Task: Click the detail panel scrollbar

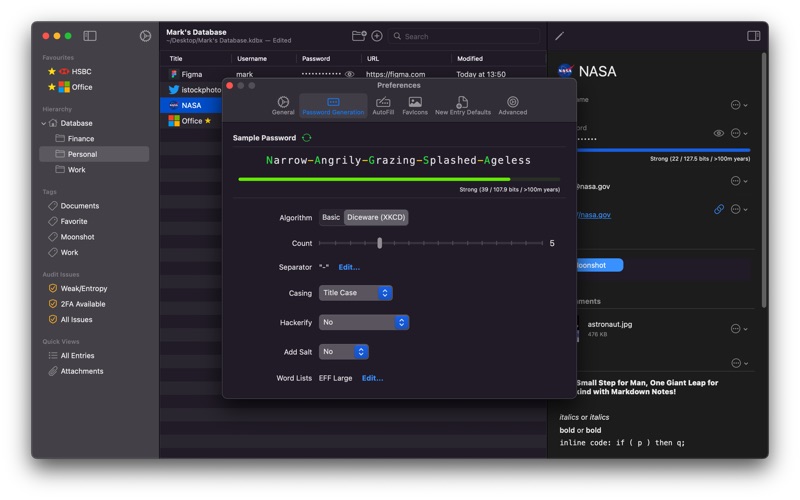Action: [x=764, y=180]
